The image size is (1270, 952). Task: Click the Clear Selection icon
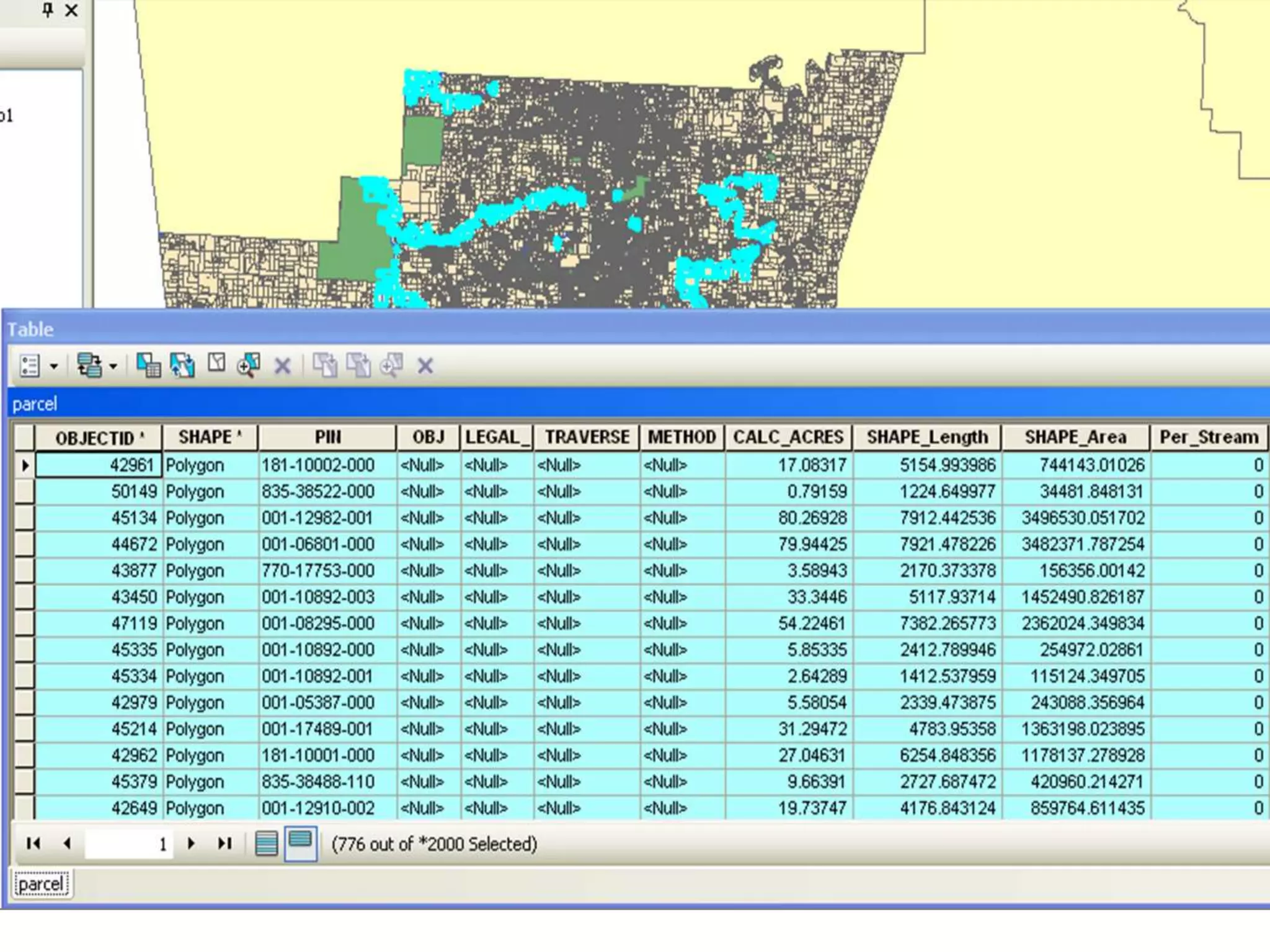(x=216, y=363)
